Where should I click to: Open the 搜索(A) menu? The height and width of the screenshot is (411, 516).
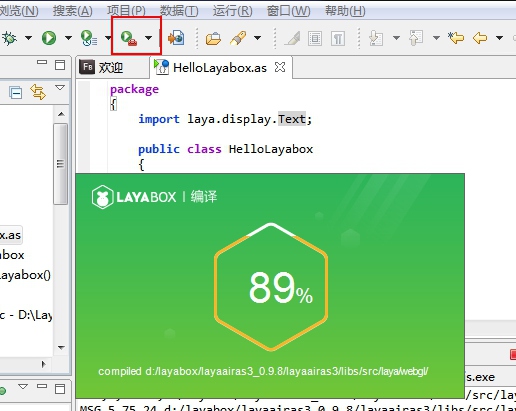(x=73, y=11)
